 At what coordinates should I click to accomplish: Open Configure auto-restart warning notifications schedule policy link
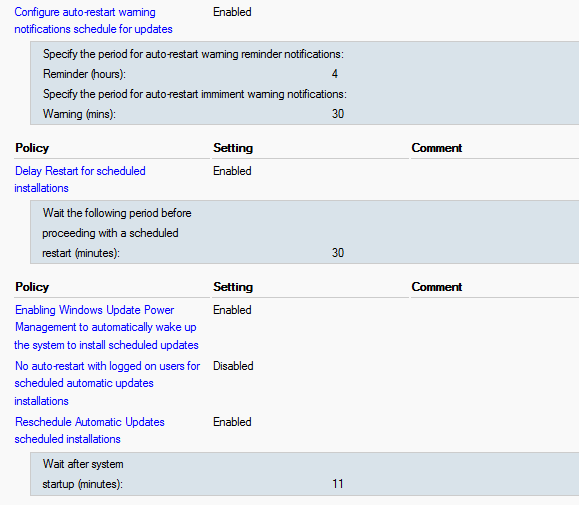pos(93,21)
